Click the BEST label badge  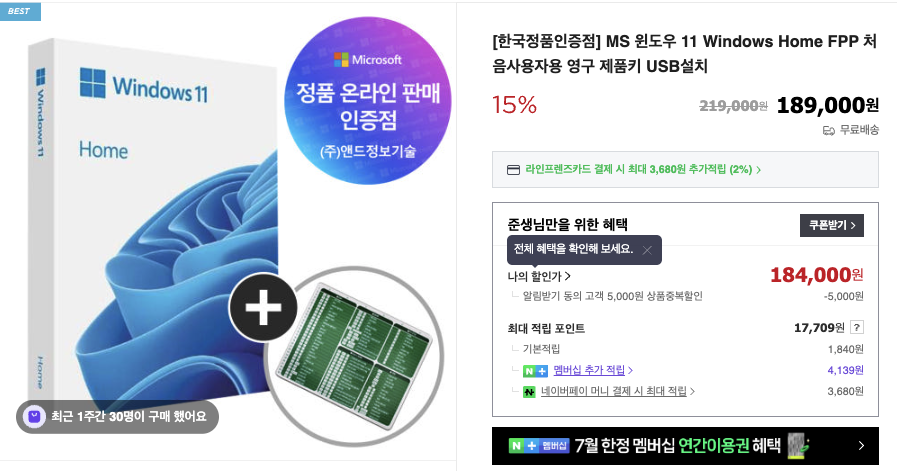coord(20,11)
